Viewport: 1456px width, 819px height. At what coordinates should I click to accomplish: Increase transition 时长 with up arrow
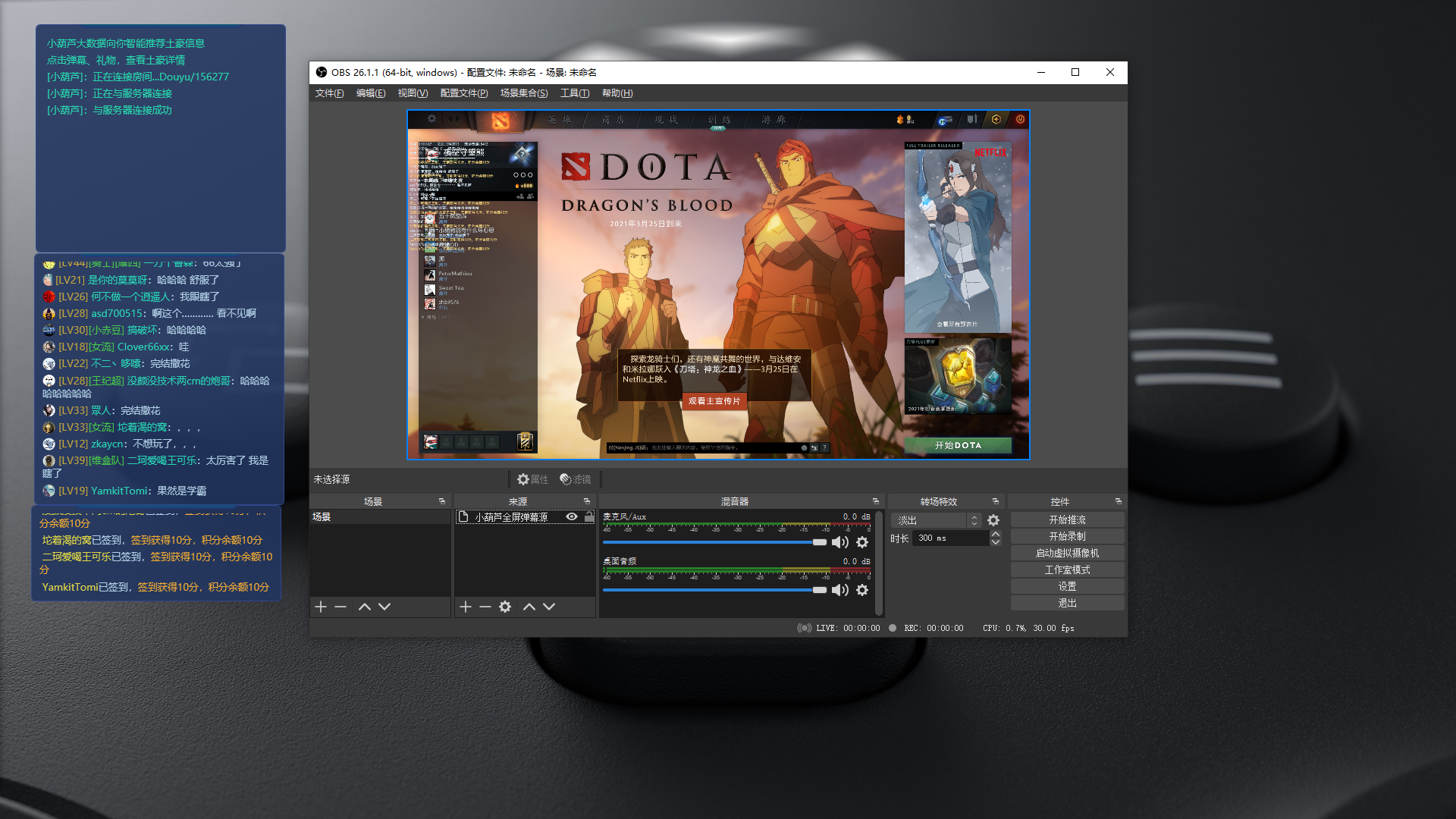pos(996,534)
